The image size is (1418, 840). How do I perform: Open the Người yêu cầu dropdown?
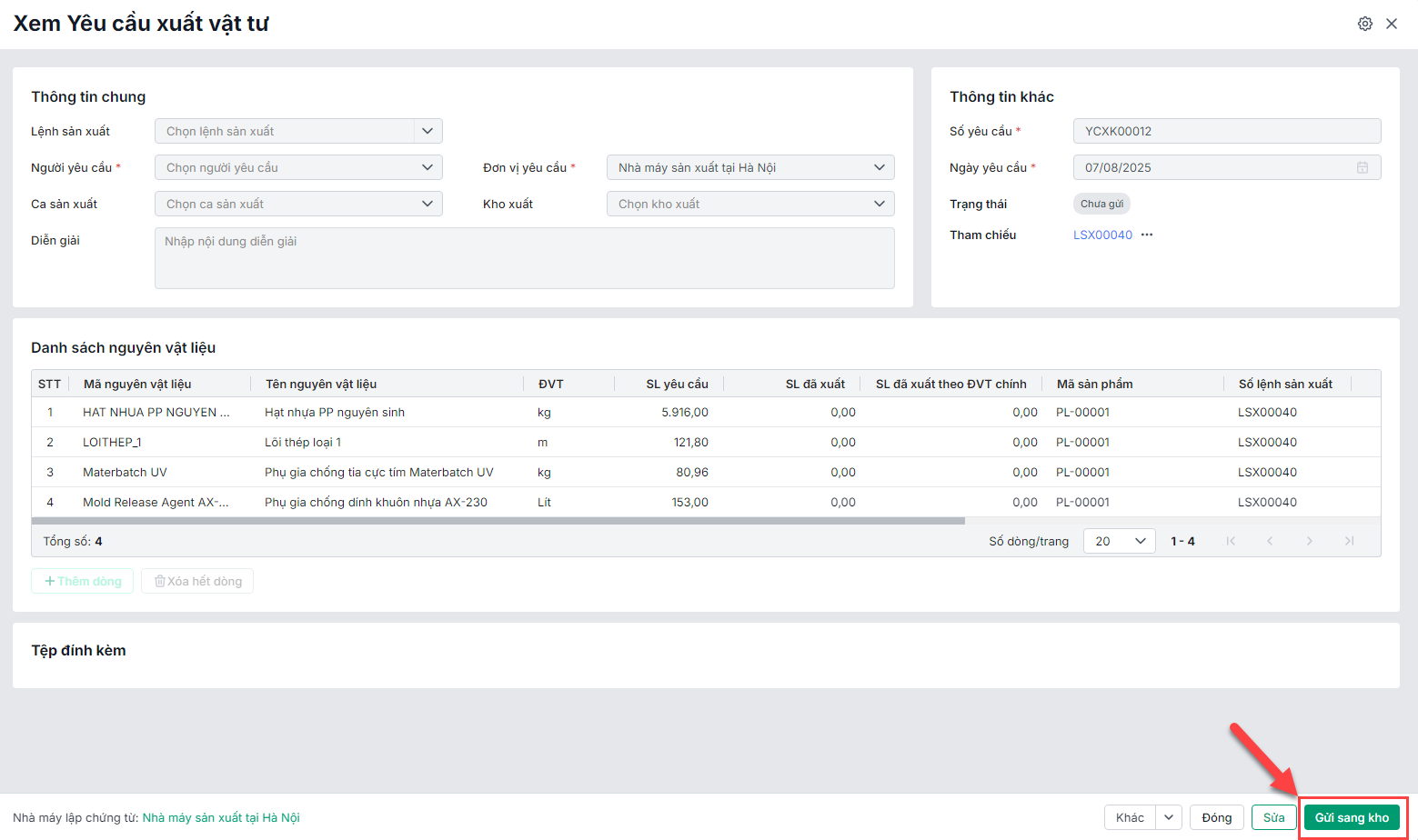[x=427, y=167]
